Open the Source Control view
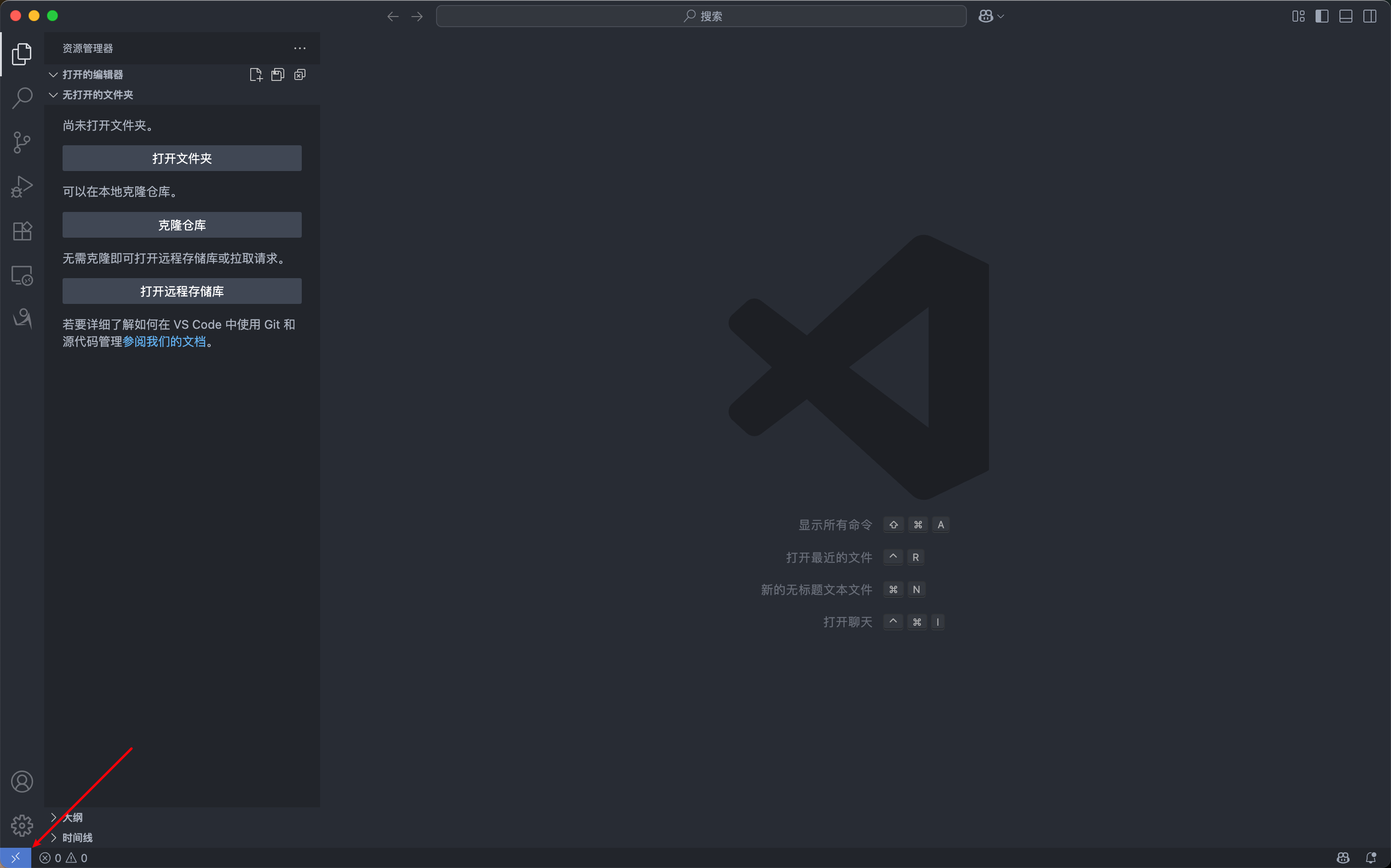The image size is (1391, 868). 22,143
